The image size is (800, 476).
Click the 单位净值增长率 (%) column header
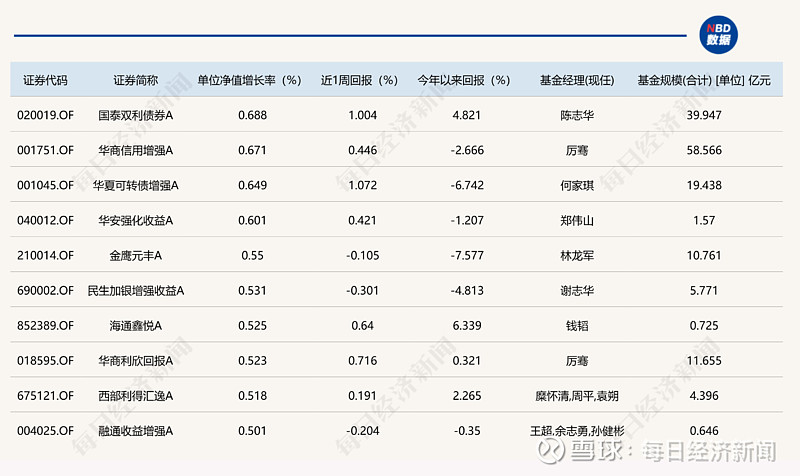249,80
